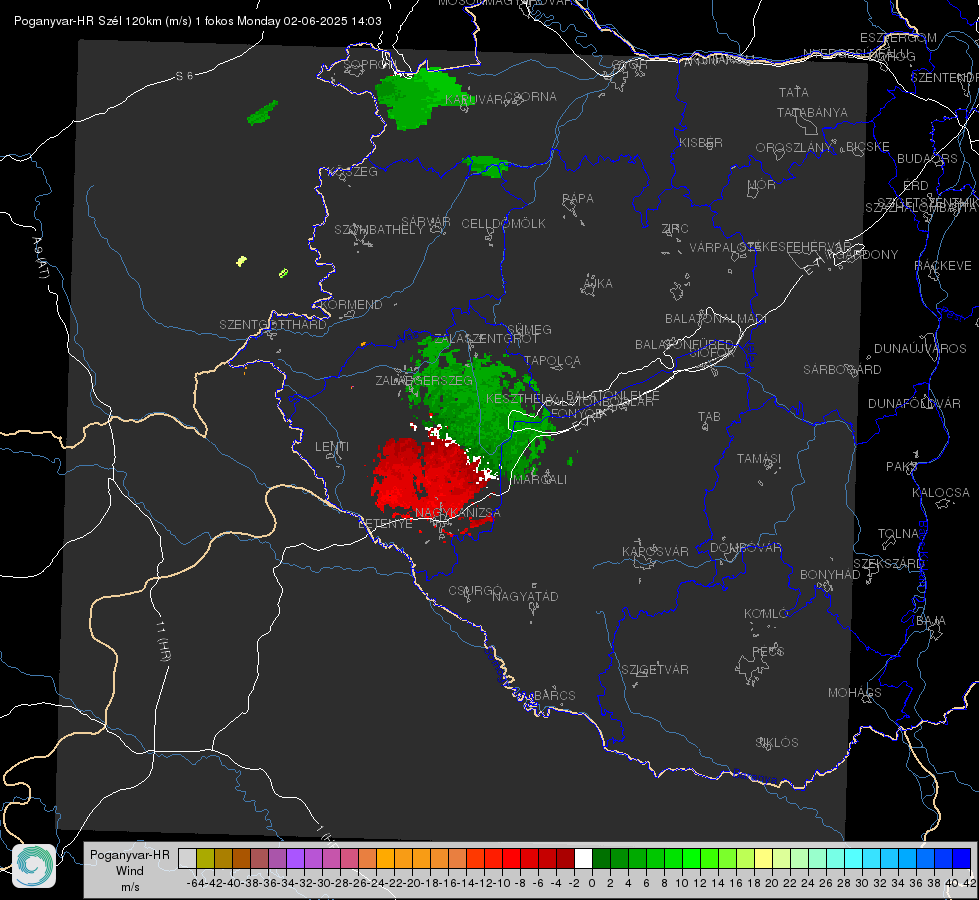Select the SZEKSZARD label

(x=888, y=564)
